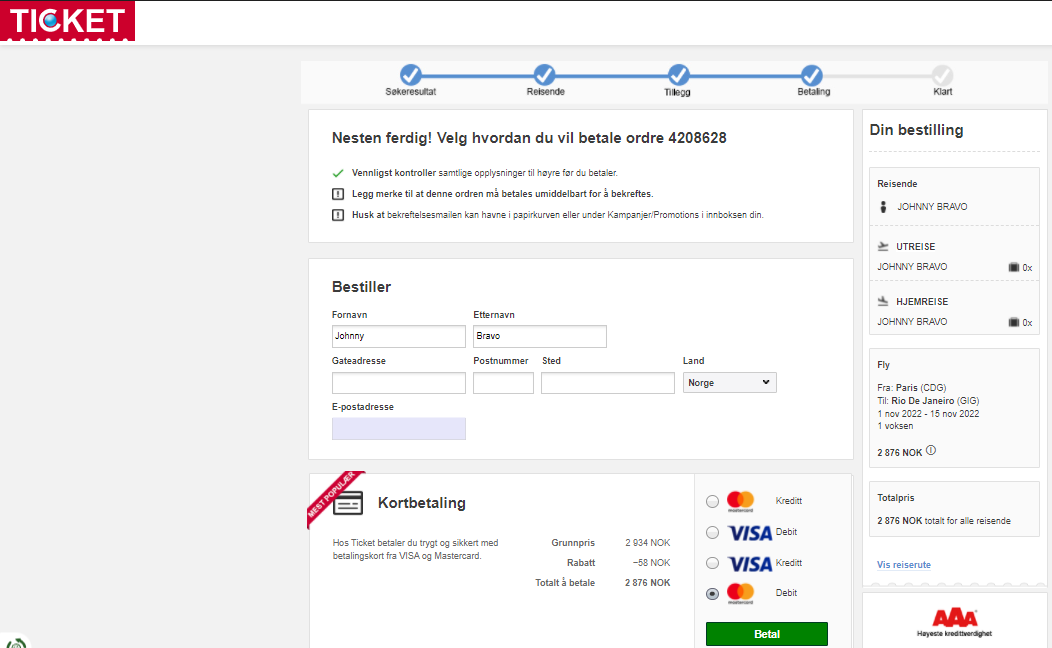The height and width of the screenshot is (648, 1052).
Task: Click the 'Fra: Paris (CDG)' text
Action: tap(912, 388)
